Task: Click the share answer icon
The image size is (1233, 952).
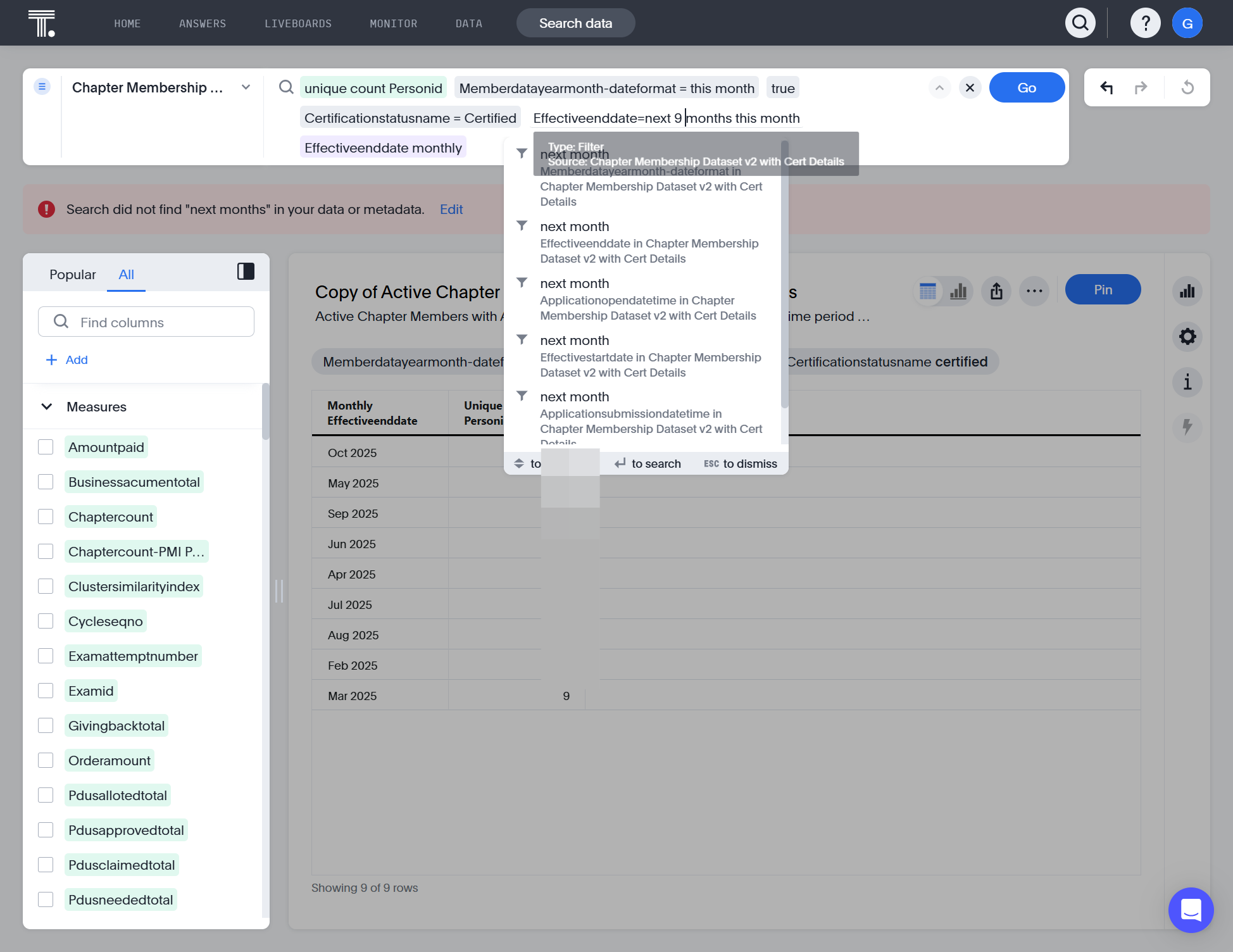Action: (x=996, y=291)
